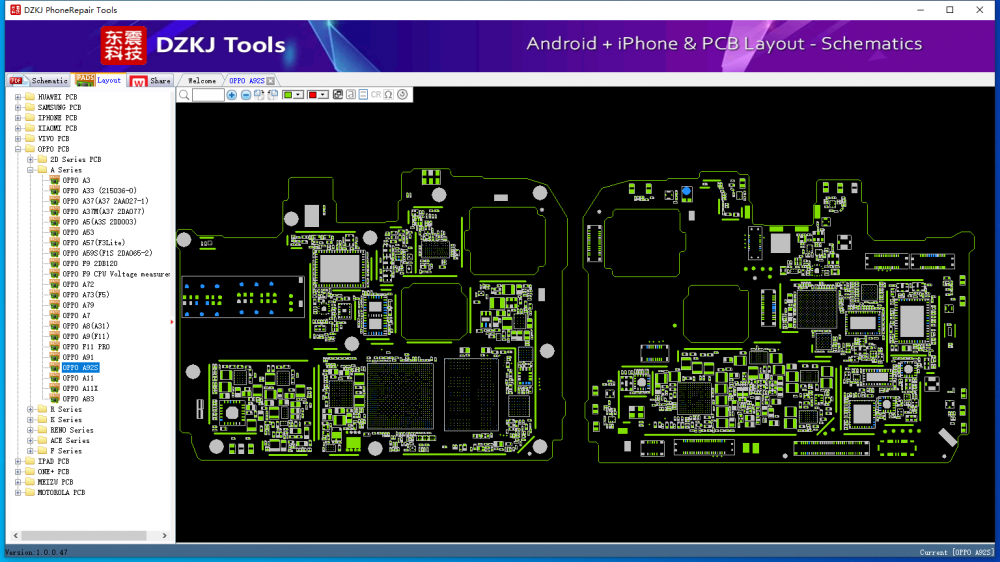Click the CR toolbar icon
Viewport: 1000px width, 562px height.
click(376, 95)
